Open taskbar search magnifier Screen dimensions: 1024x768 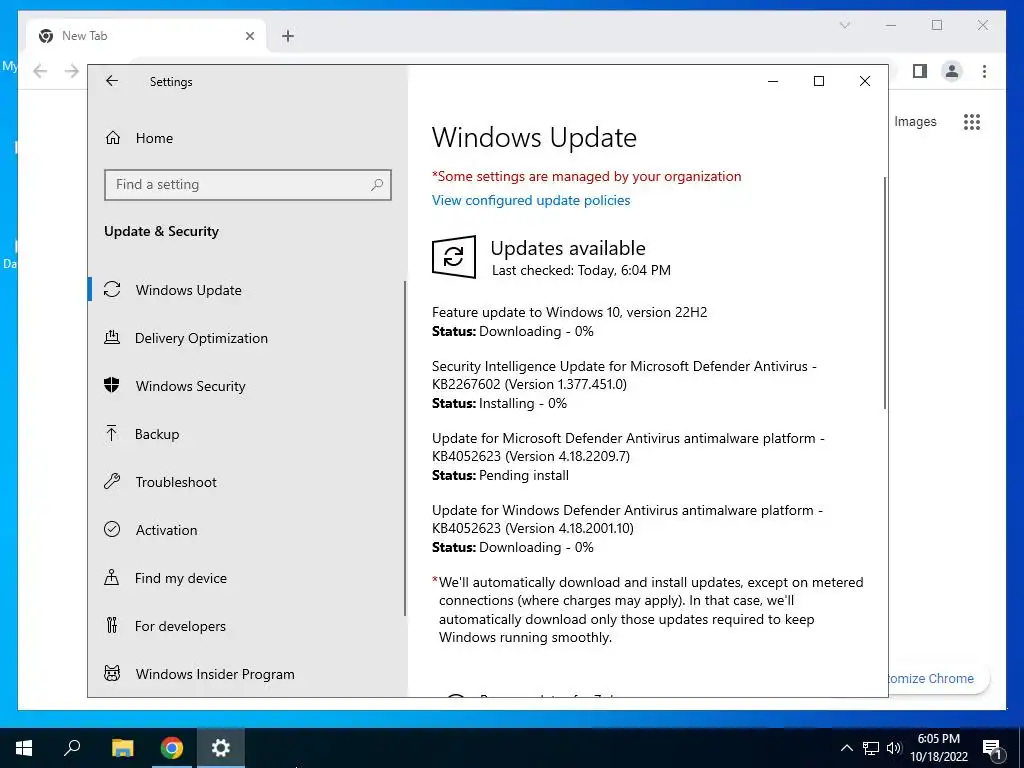tap(72, 748)
